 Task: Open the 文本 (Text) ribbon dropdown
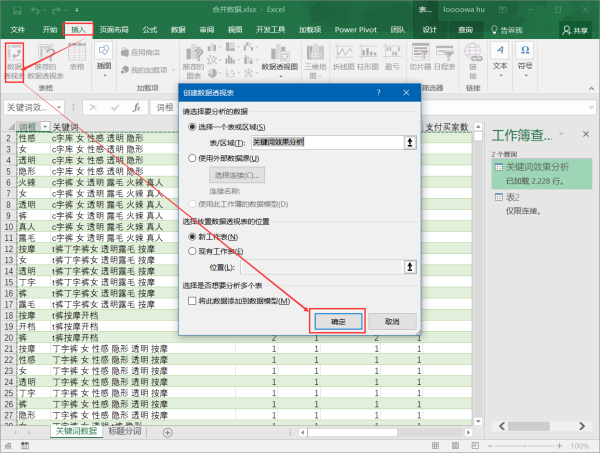(x=500, y=66)
